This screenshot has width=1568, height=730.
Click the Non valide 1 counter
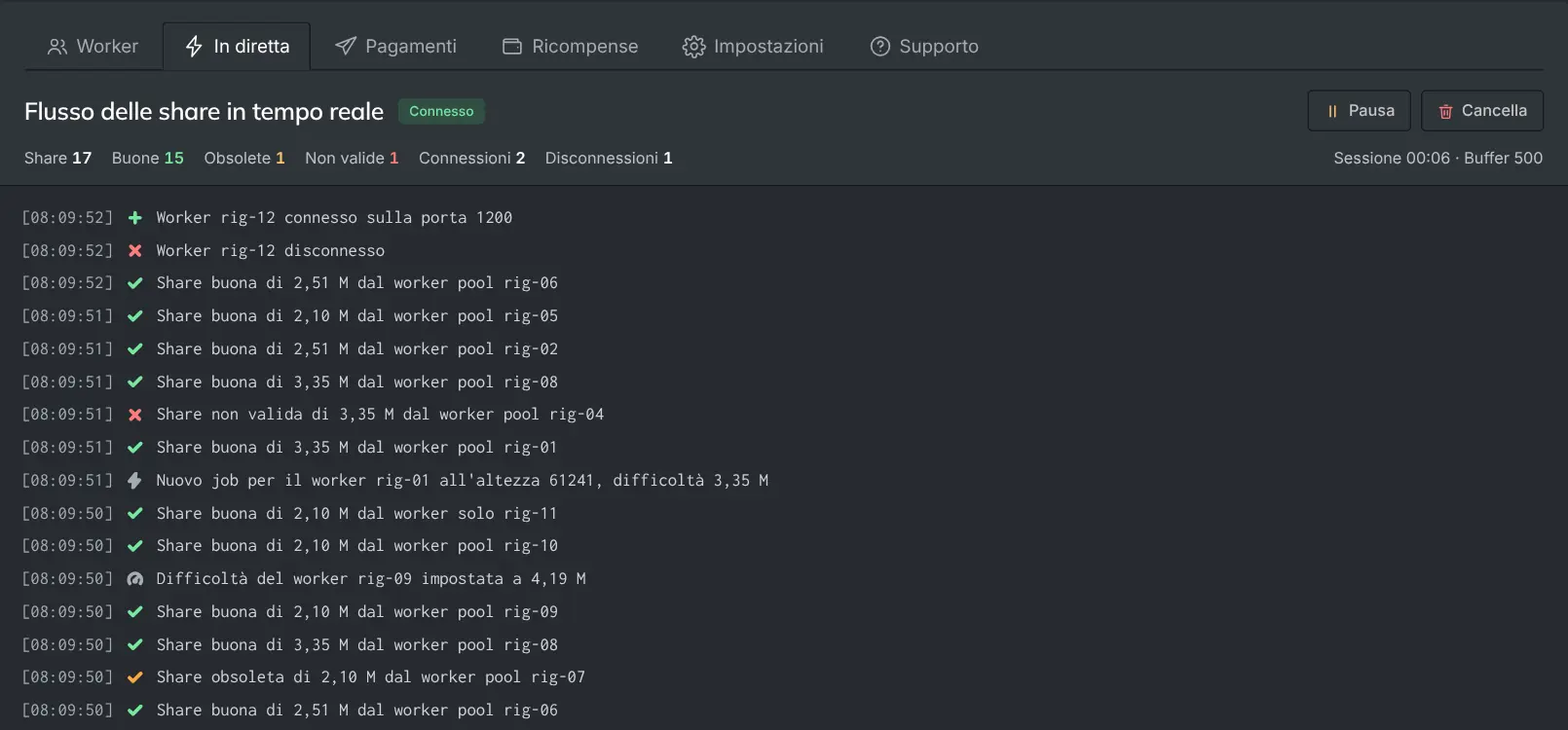coord(352,158)
